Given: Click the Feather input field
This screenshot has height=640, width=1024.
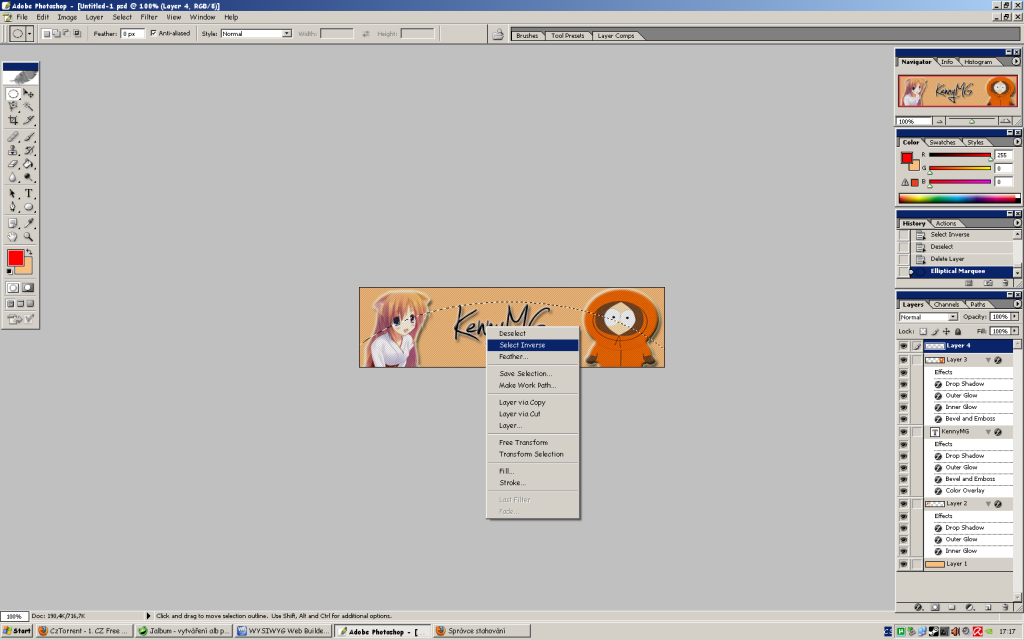Looking at the screenshot, I should click(x=133, y=33).
